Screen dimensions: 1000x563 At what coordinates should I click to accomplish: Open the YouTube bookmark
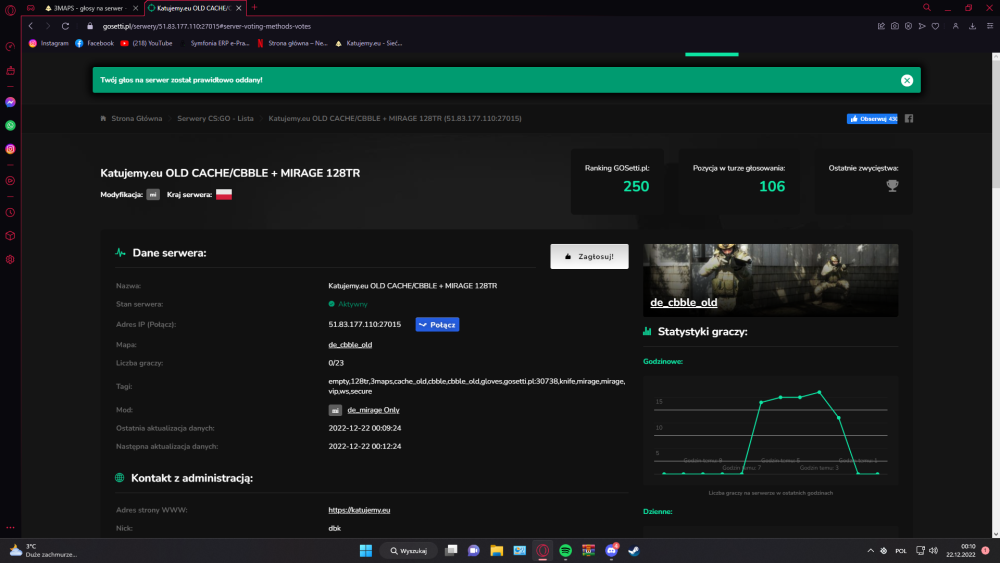[146, 43]
